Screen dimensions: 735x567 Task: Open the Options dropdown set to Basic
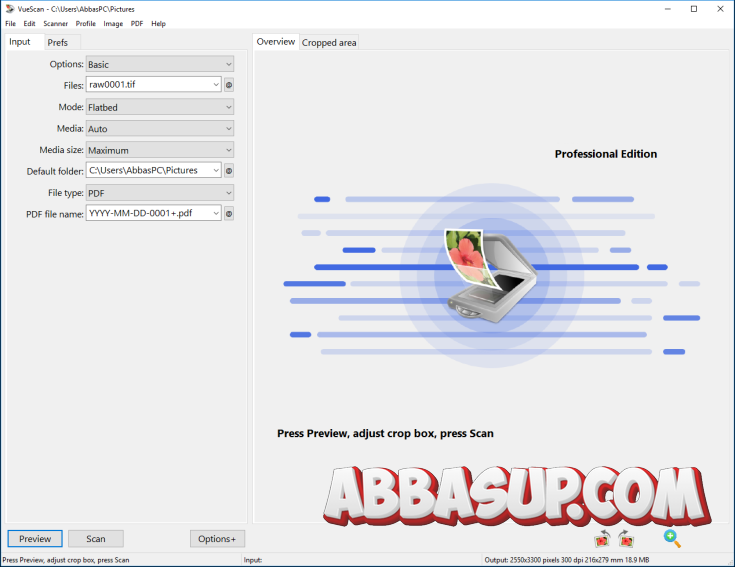pyautogui.click(x=160, y=64)
